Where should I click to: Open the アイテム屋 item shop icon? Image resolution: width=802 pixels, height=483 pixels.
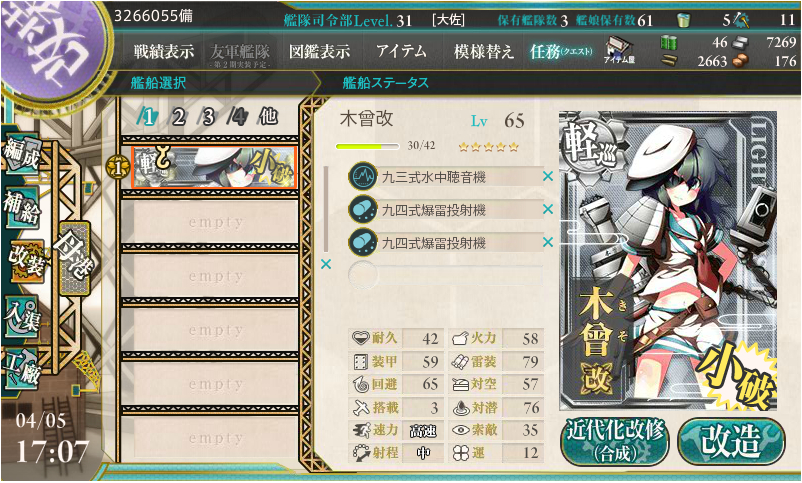coord(619,51)
